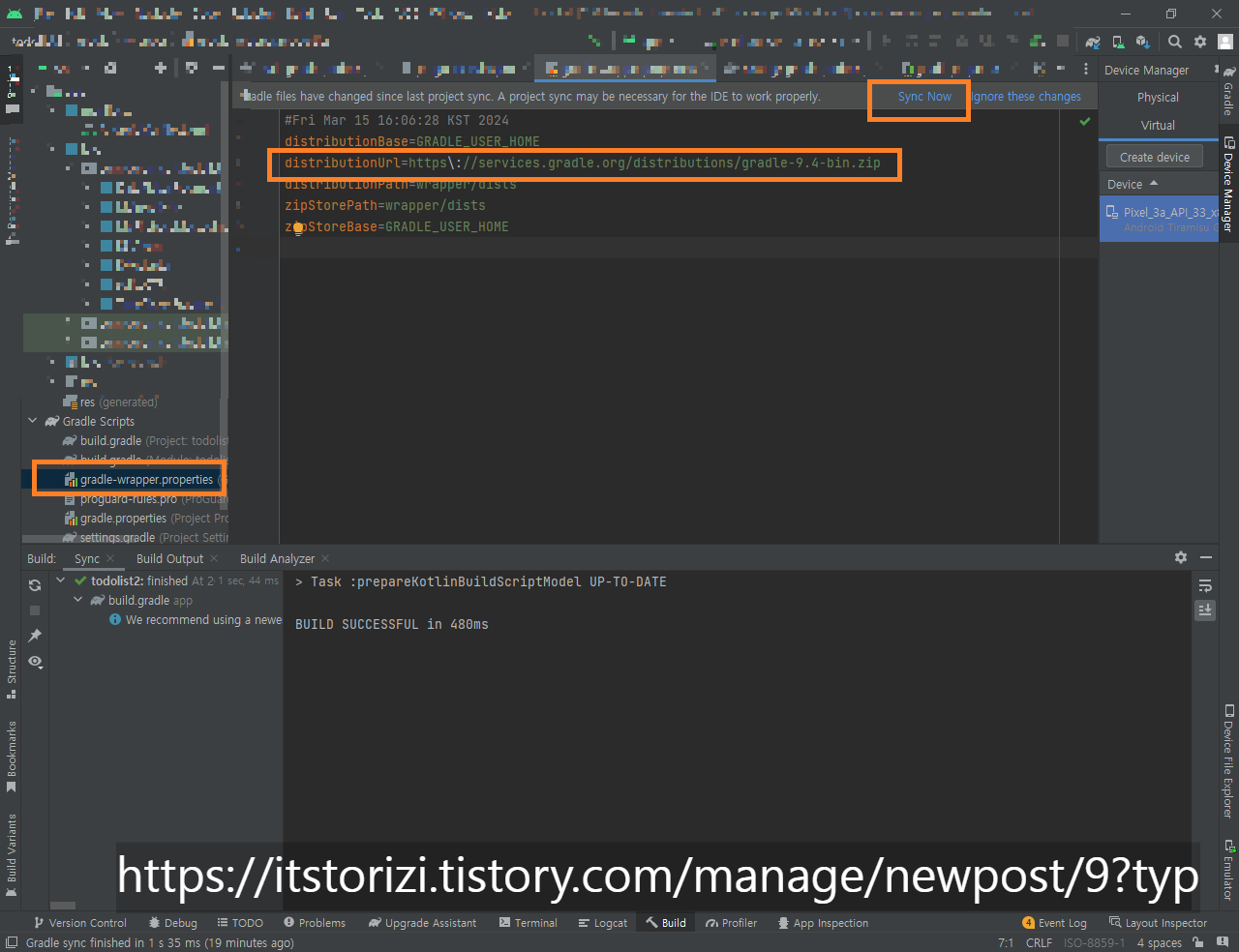Open the Device File Explorer side tab
The height and width of the screenshot is (952, 1239).
(x=1228, y=761)
